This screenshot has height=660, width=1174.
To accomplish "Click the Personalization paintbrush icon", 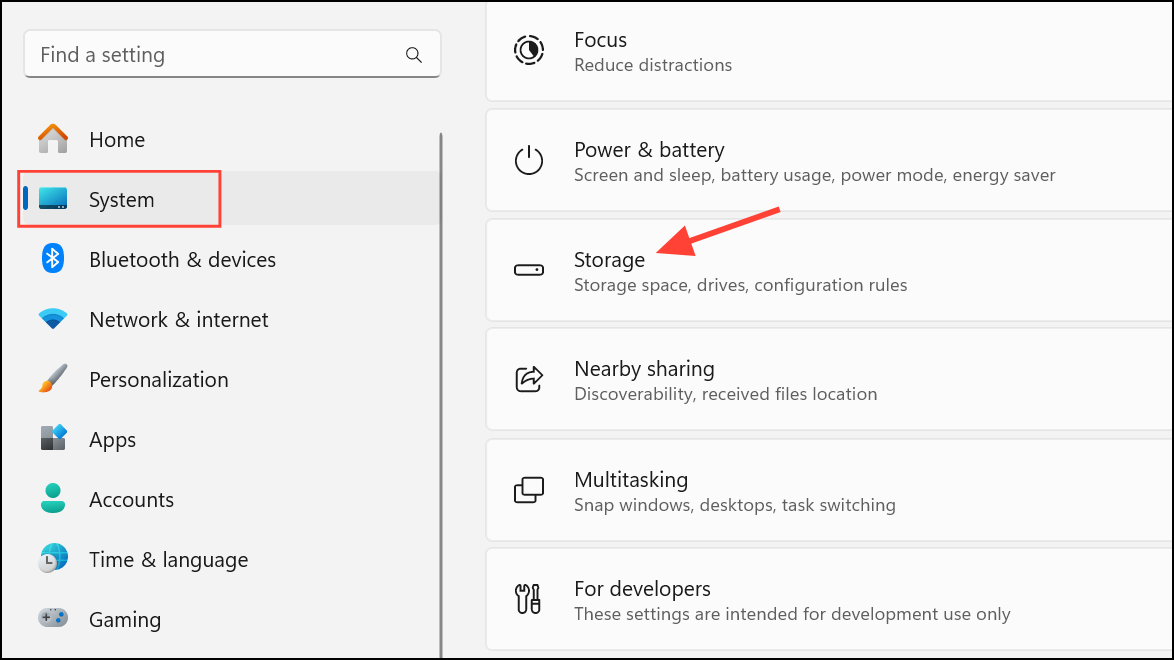I will click(x=53, y=380).
